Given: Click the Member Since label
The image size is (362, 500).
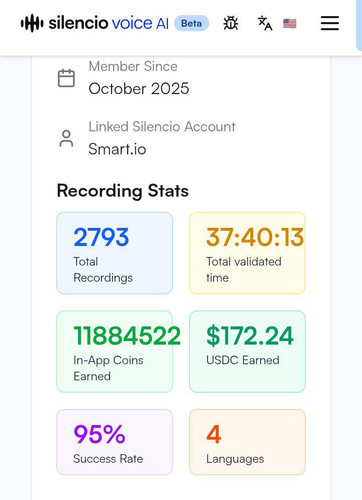Looking at the screenshot, I should click(x=133, y=66).
